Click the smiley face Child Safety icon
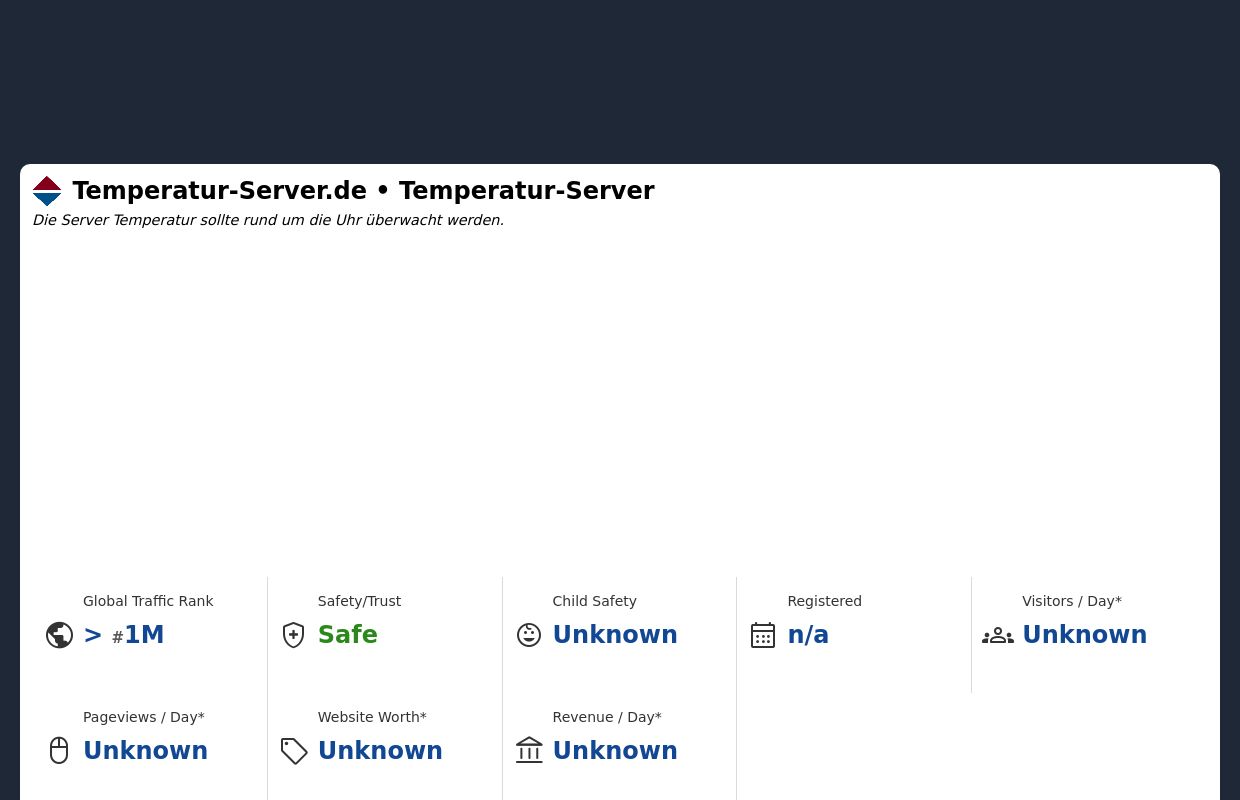This screenshot has width=1240, height=800. tap(528, 635)
